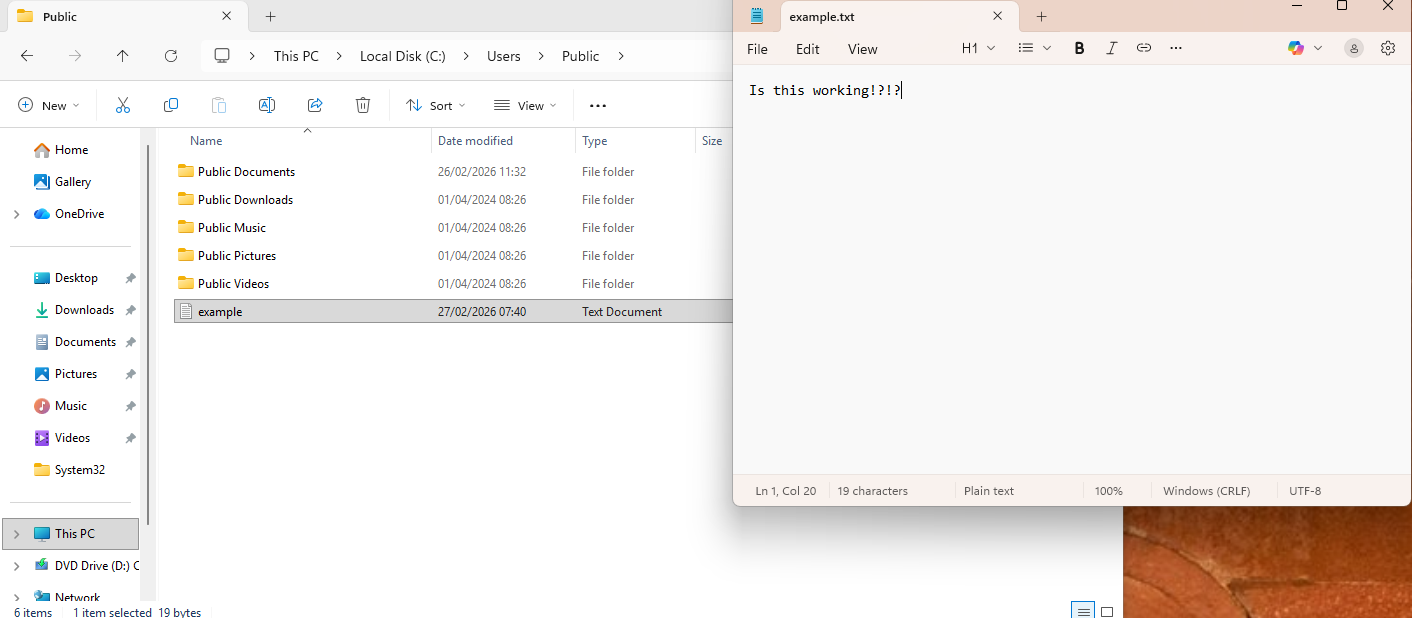Image resolution: width=1412 pixels, height=618 pixels.
Task: Click the New button in Explorer
Action: 48,105
